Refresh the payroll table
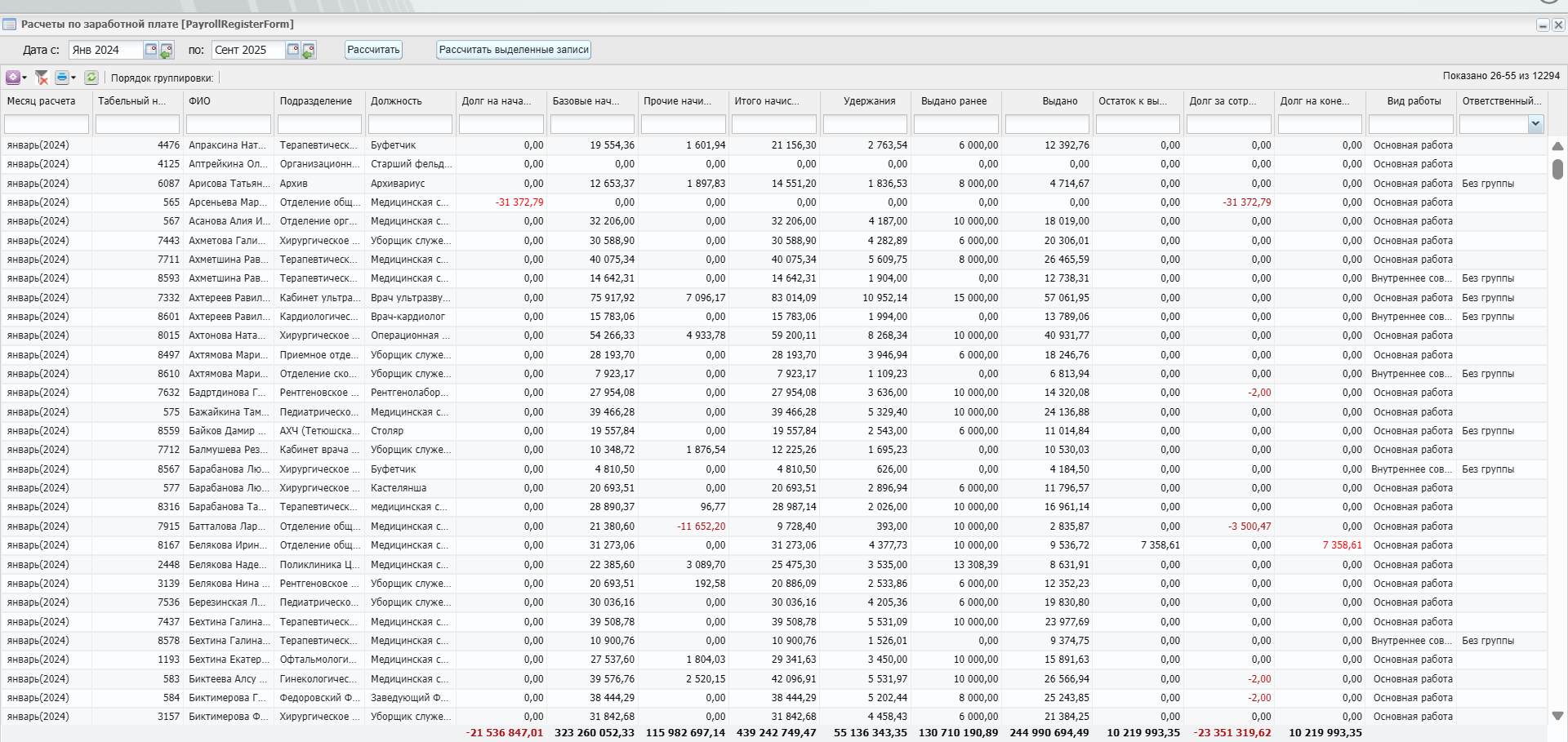Image resolution: width=1568 pixels, height=742 pixels. point(91,78)
